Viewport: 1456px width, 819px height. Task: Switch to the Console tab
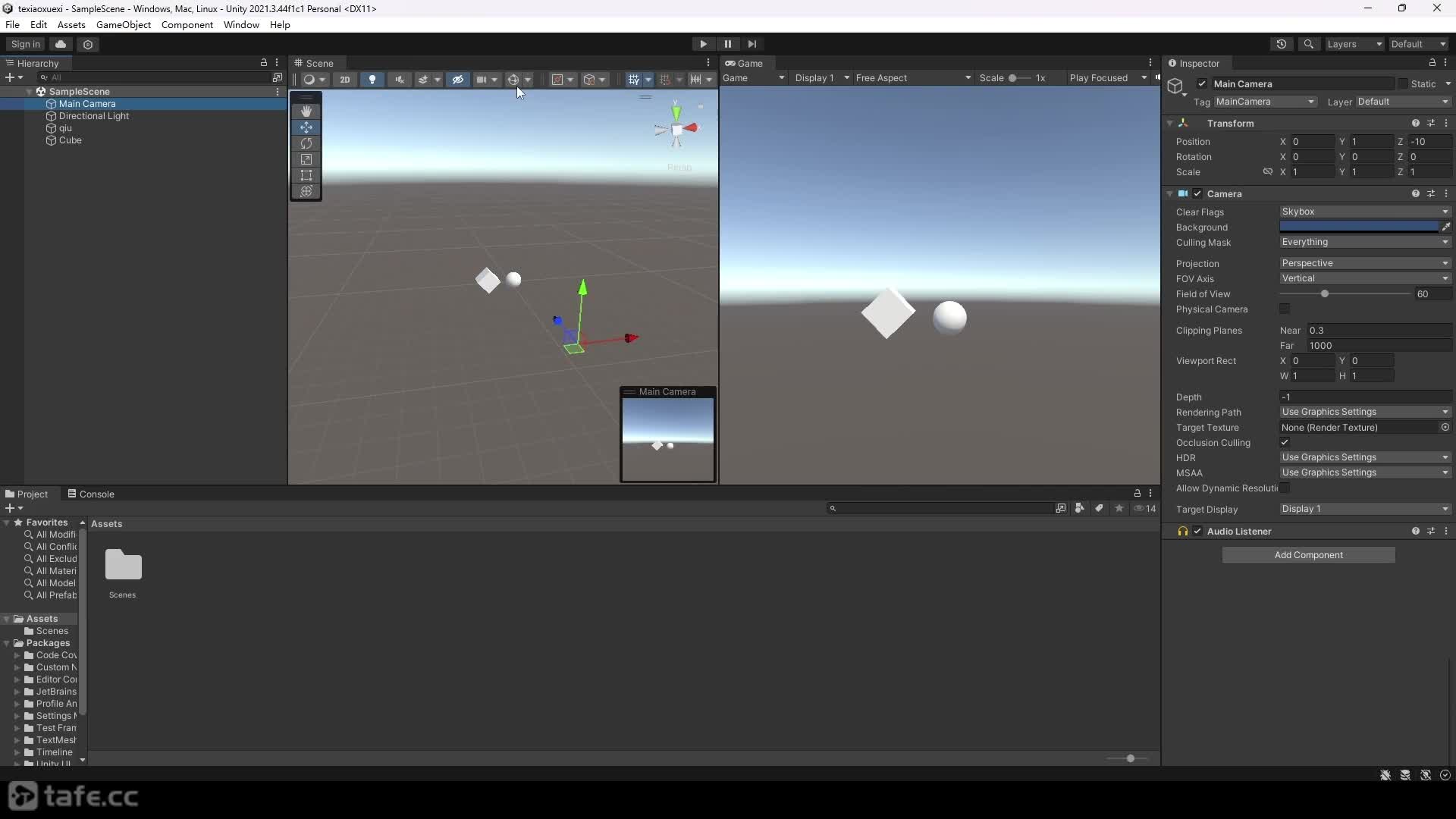coord(91,494)
